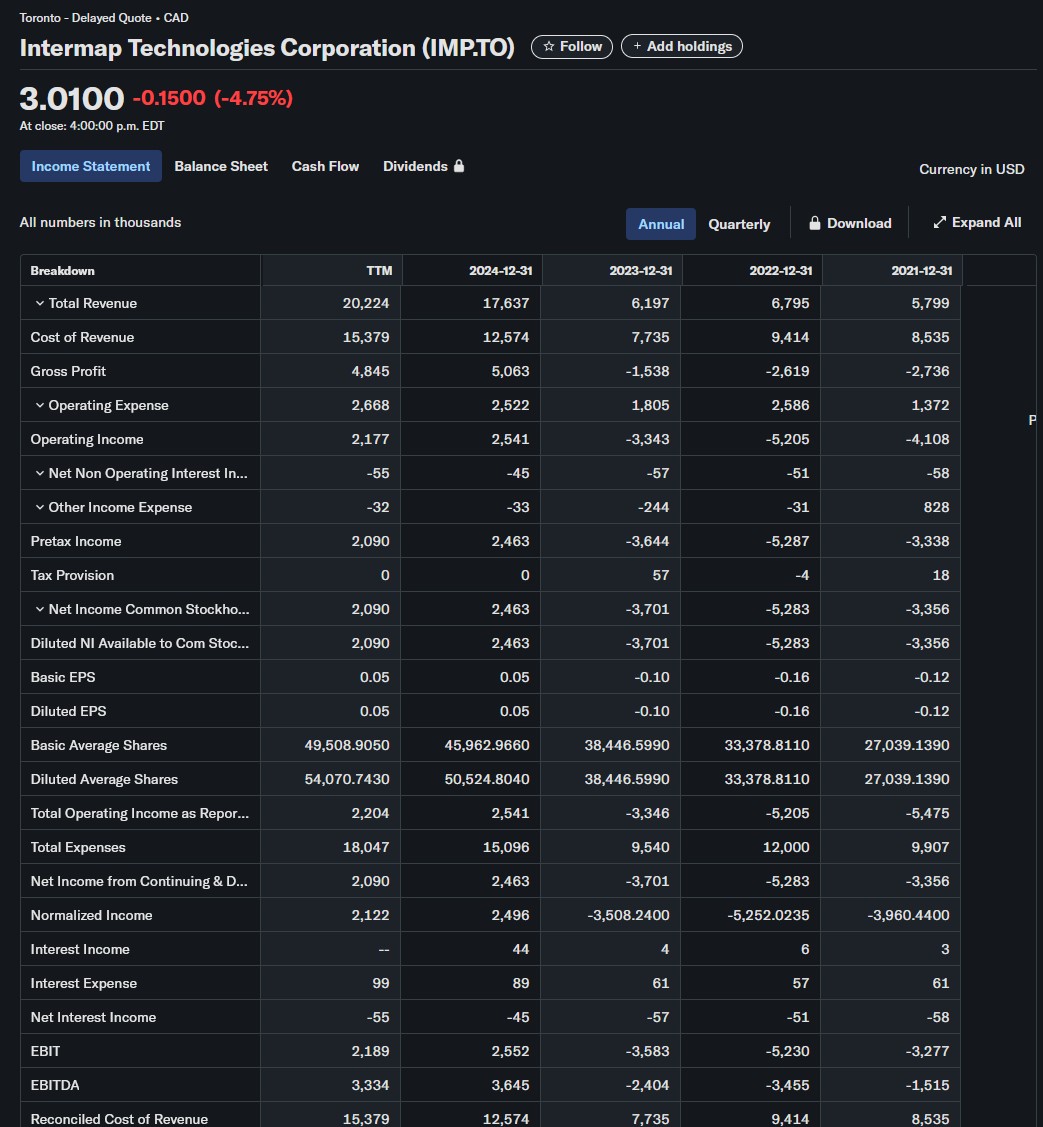The height and width of the screenshot is (1127, 1043).
Task: Open the Income Statement tab
Action: pyautogui.click(x=91, y=166)
